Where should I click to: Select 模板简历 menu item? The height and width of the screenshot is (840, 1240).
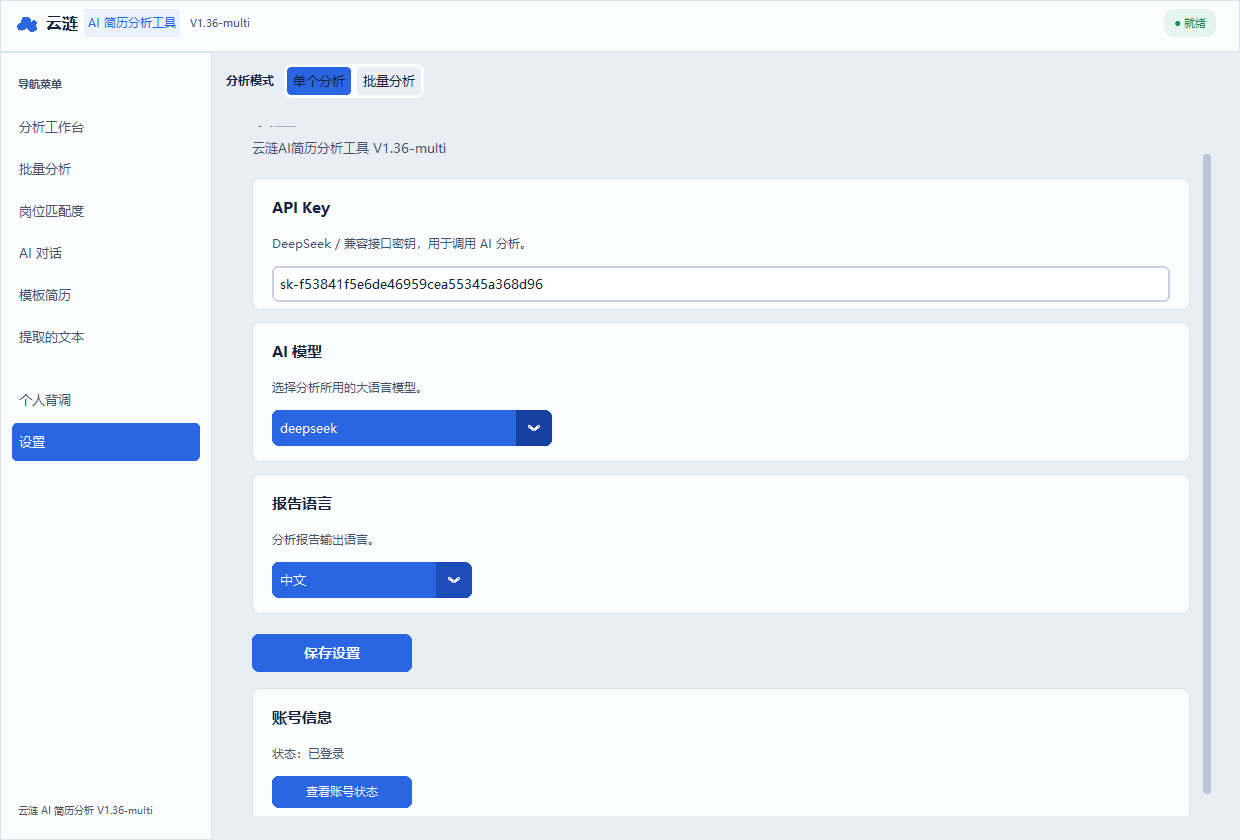coord(106,296)
